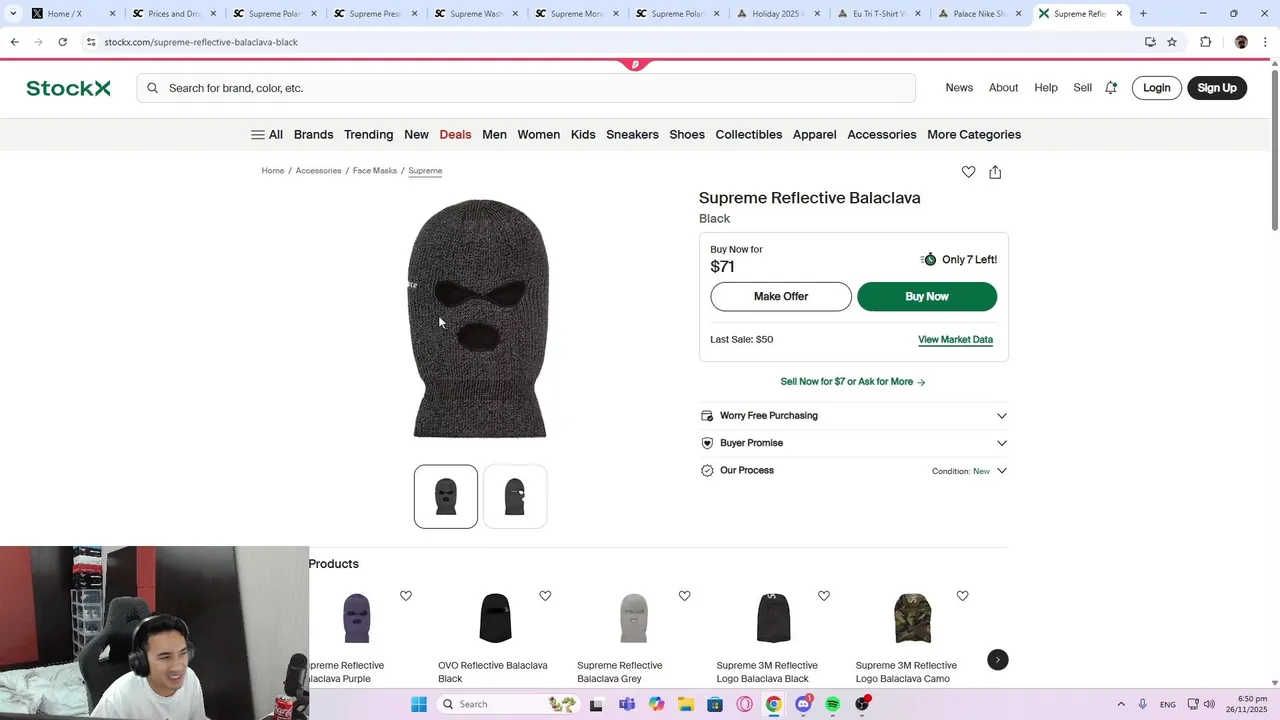Switch to the Holiday 2025 tab

[778, 14]
